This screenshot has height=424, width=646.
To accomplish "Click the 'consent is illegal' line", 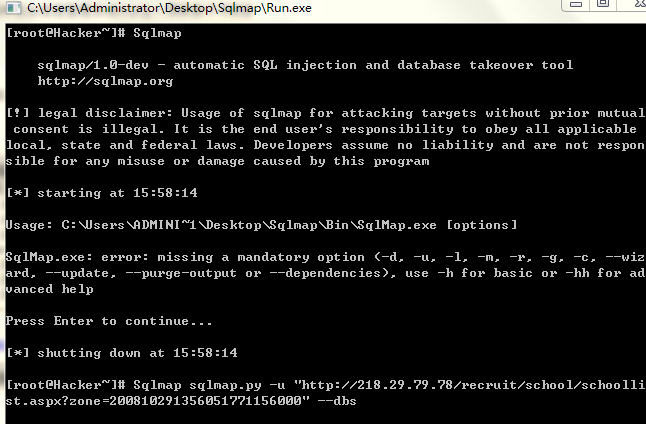I will pos(325,129).
